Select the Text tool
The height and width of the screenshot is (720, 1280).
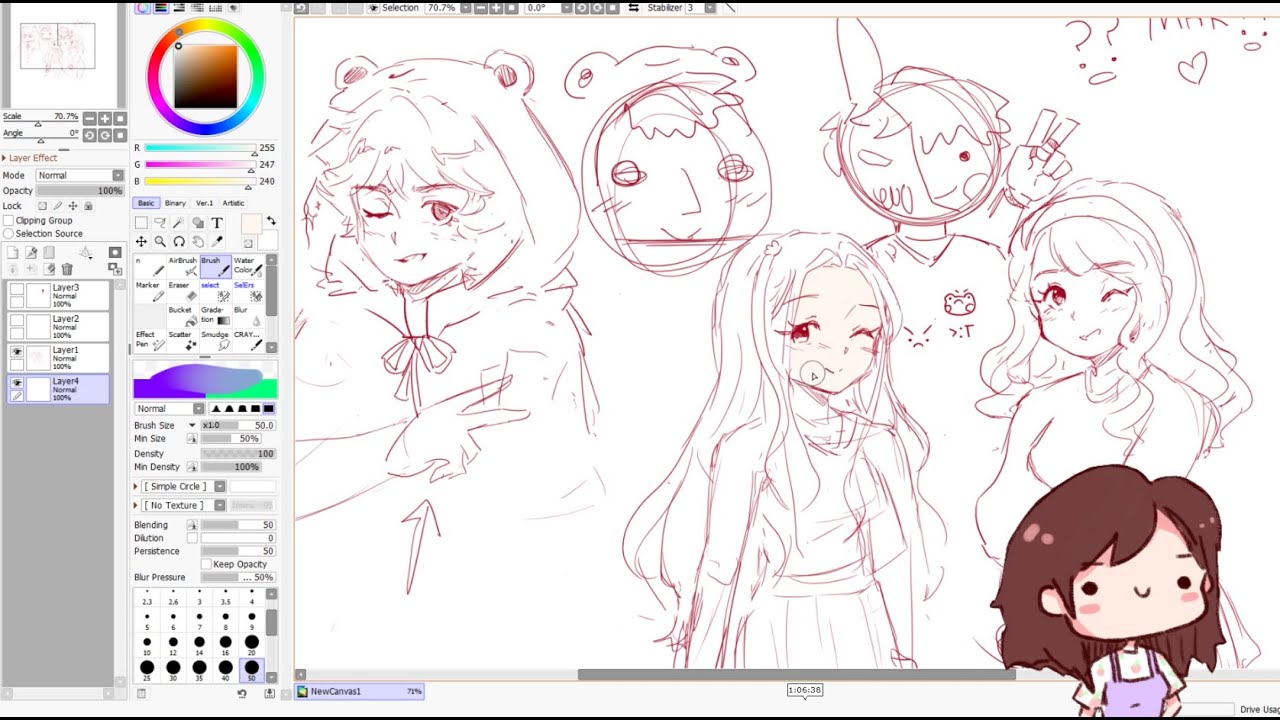click(x=217, y=223)
